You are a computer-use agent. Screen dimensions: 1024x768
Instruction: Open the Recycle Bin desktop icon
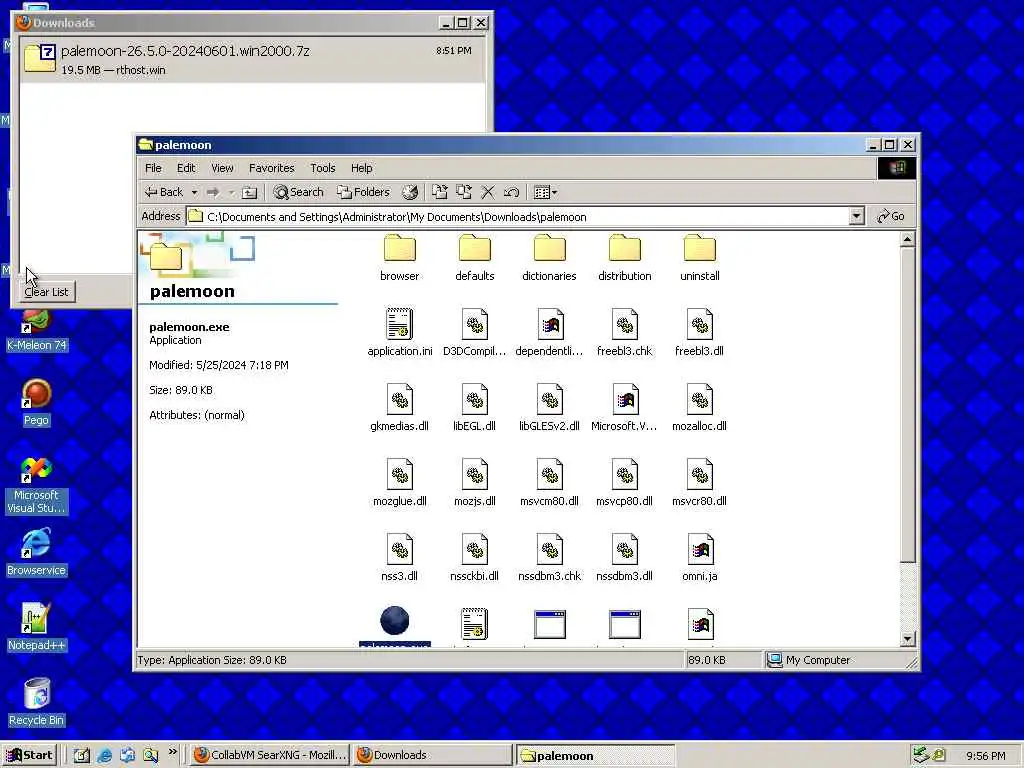tap(36, 702)
